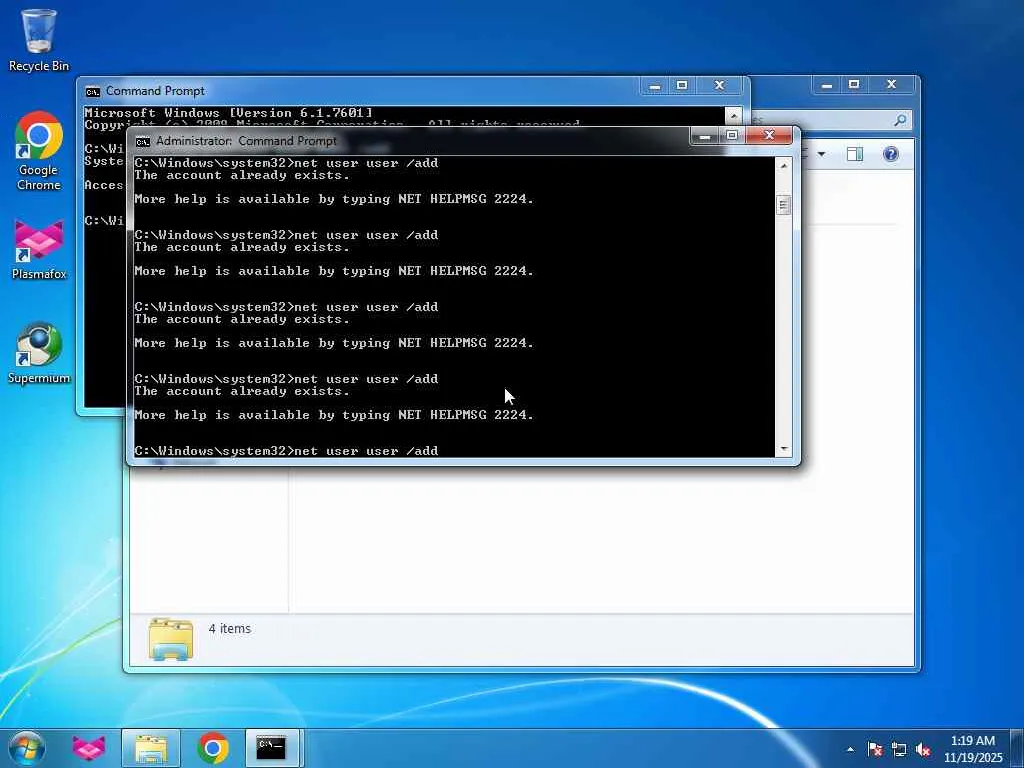The image size is (1024, 768).
Task: Select the Plasmafox desktop shortcut
Action: 39,250
